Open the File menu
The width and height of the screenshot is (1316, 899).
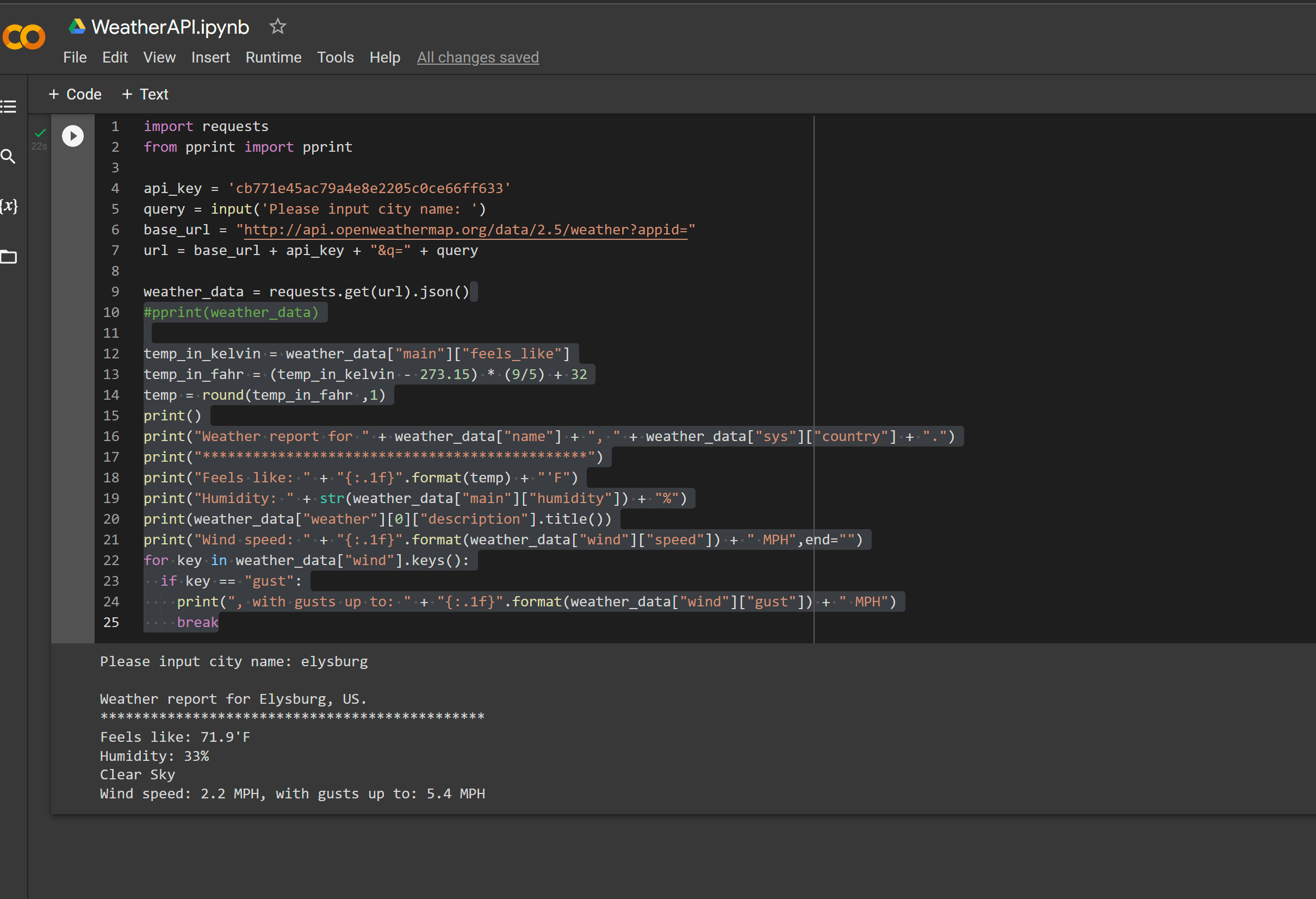[75, 57]
